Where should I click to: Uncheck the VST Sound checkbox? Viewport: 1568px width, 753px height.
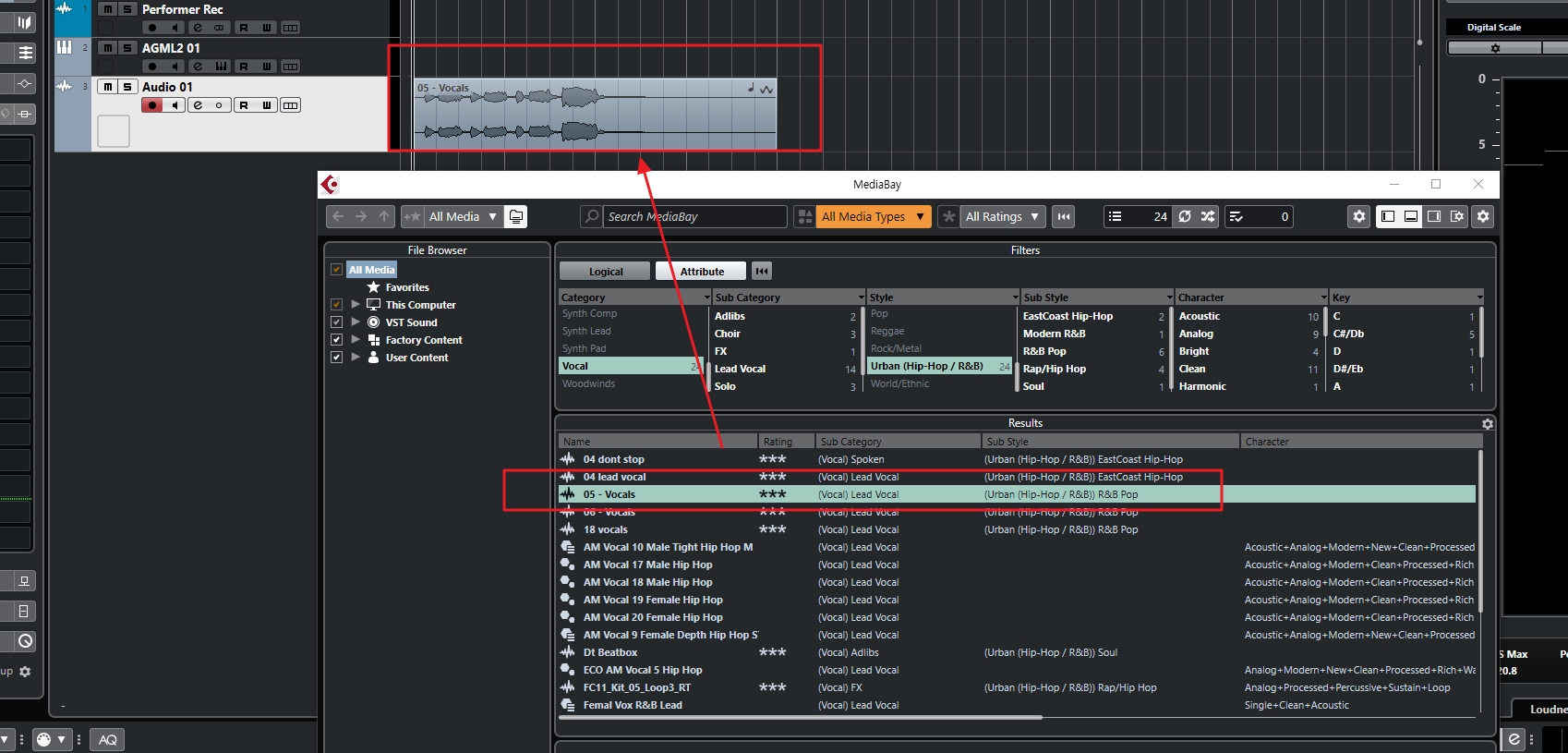[337, 322]
